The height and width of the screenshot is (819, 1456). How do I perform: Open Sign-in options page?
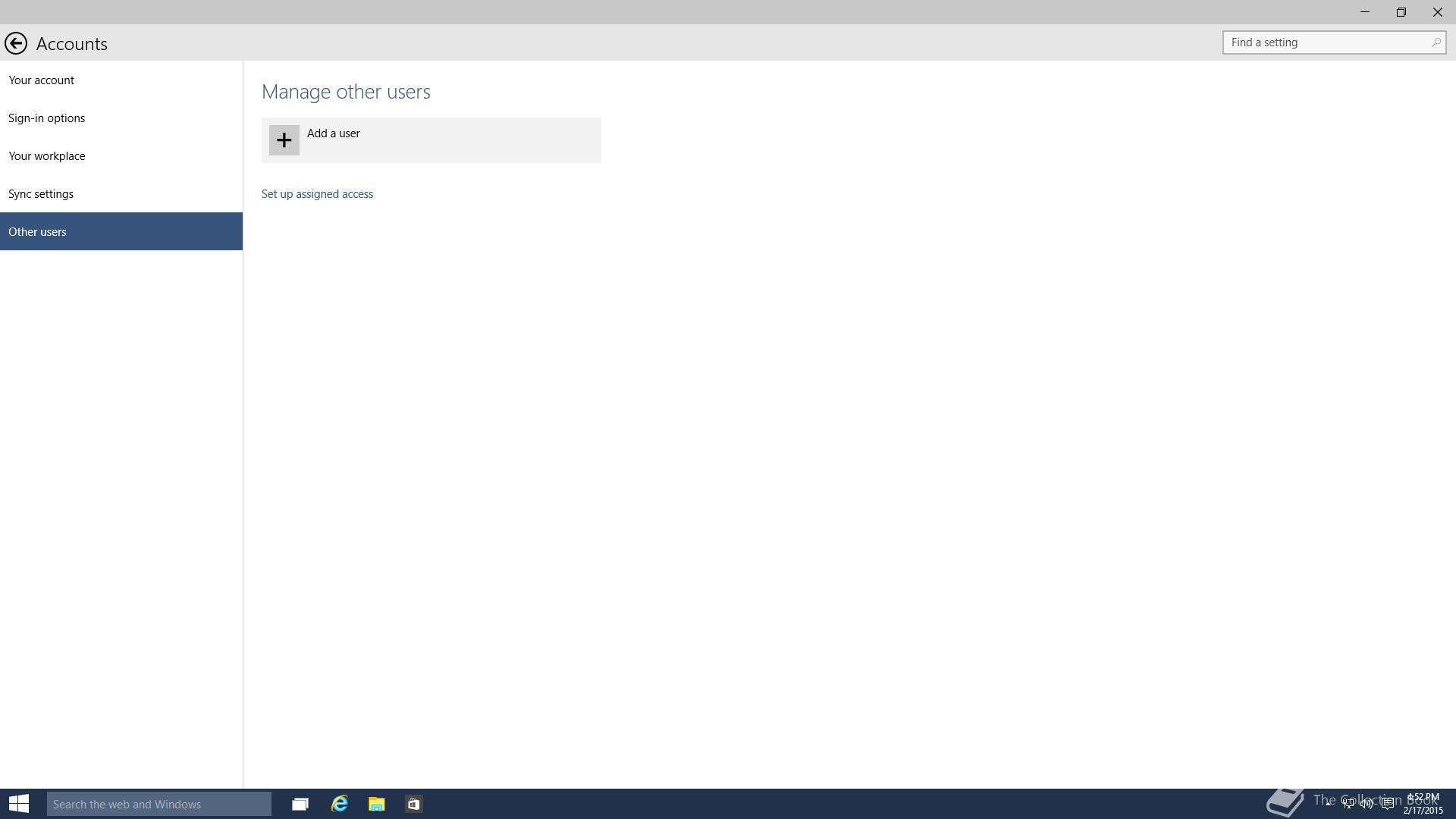(121, 118)
